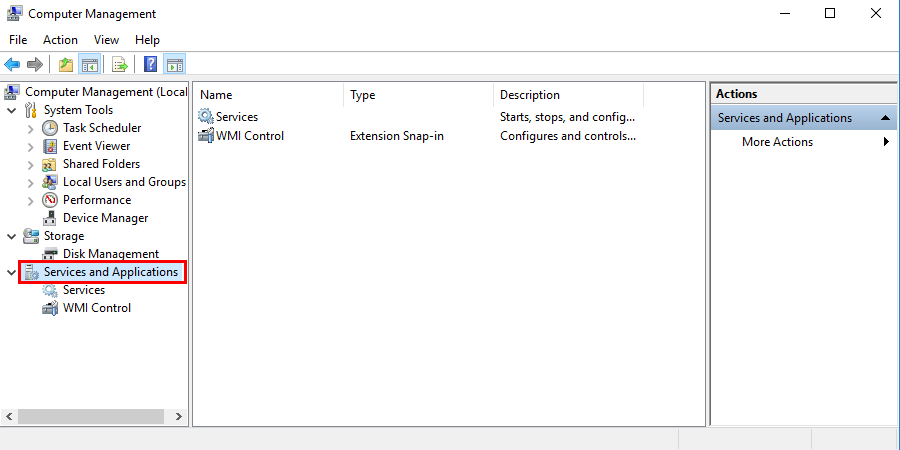Toggle the Show/Hide Action Pane button
The height and width of the screenshot is (450, 900).
[175, 65]
